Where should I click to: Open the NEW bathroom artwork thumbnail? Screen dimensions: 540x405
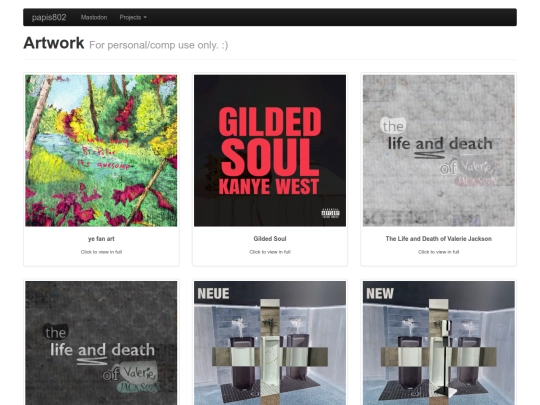coord(439,343)
